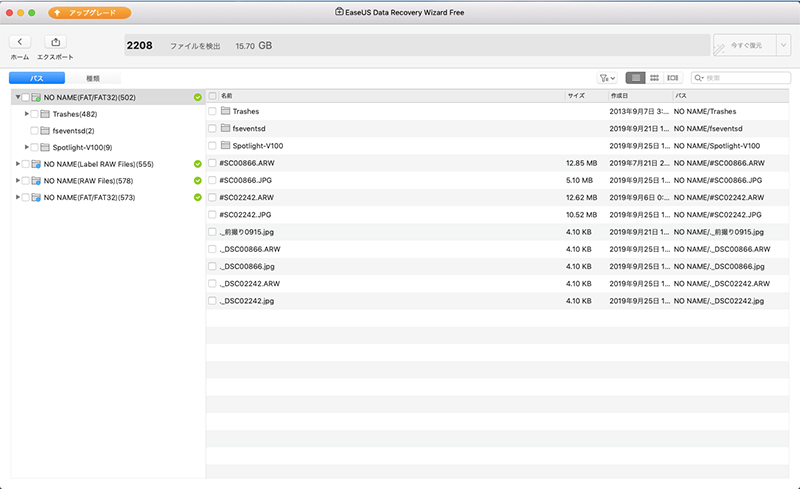Check the fseventsd(2) tree checkbox

[x=35, y=131]
